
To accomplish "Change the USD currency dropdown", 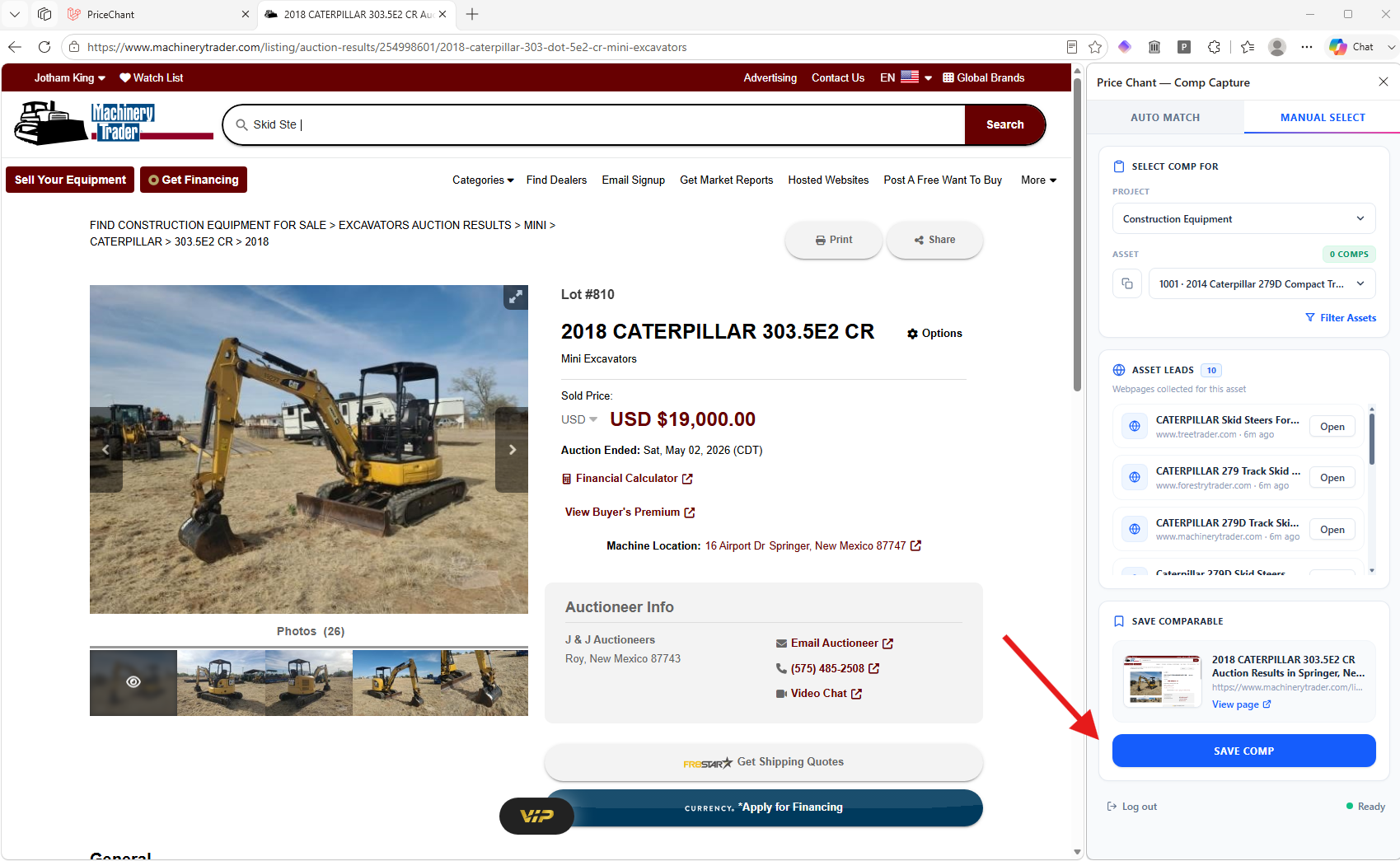I will coord(579,419).
